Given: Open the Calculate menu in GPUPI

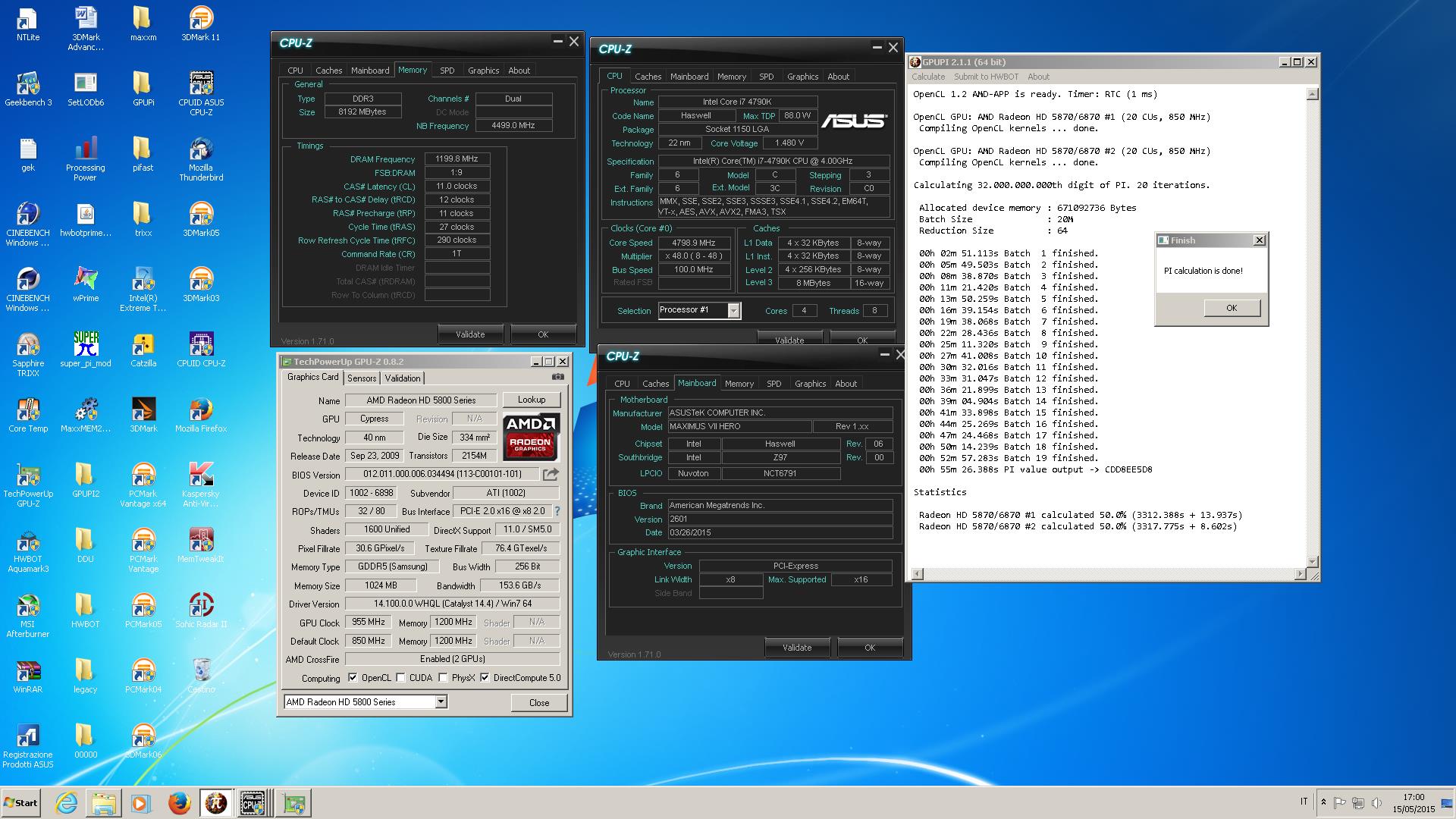Looking at the screenshot, I should click(928, 77).
